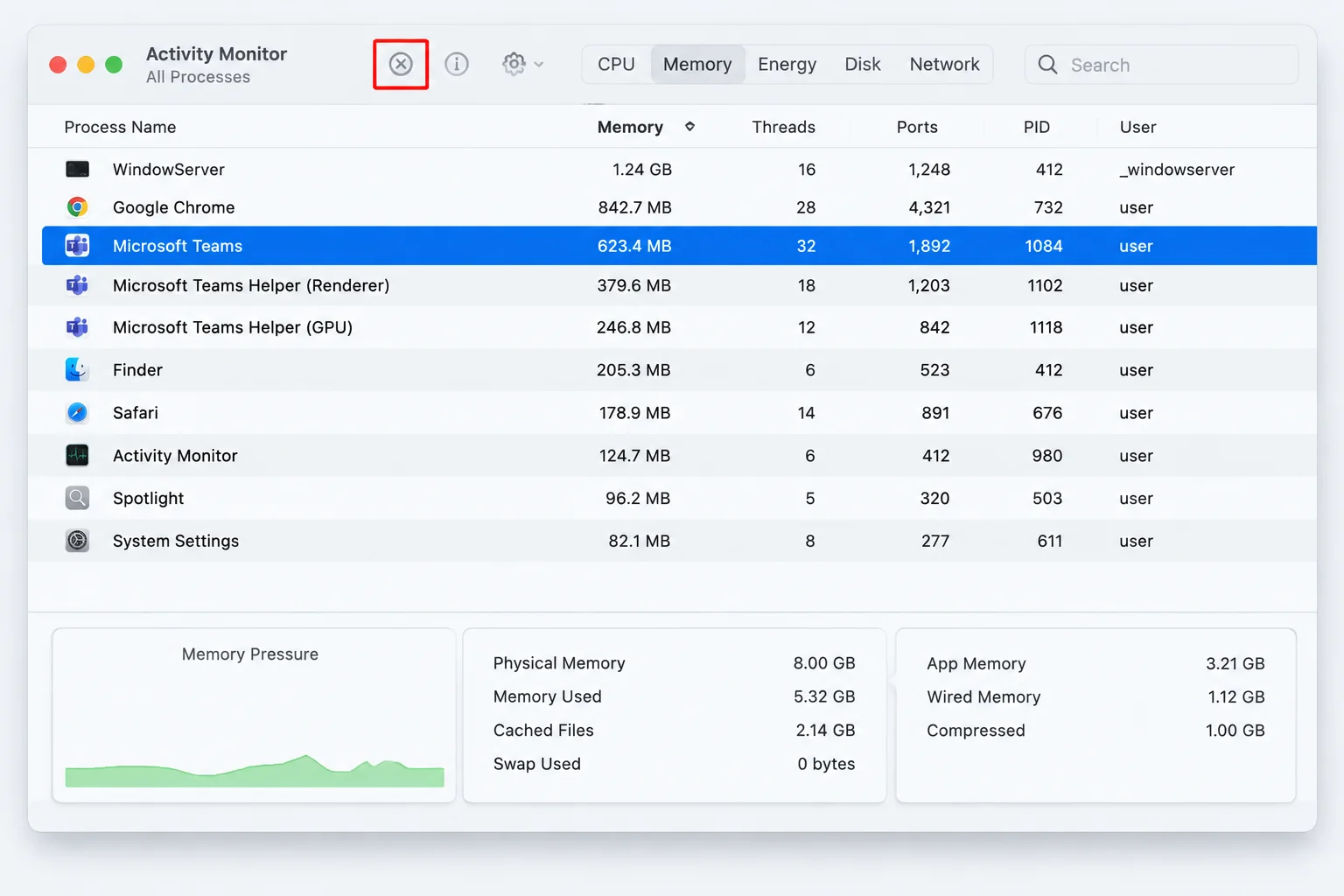
Task: Click the Spotlight magnifier icon
Action: coord(77,498)
